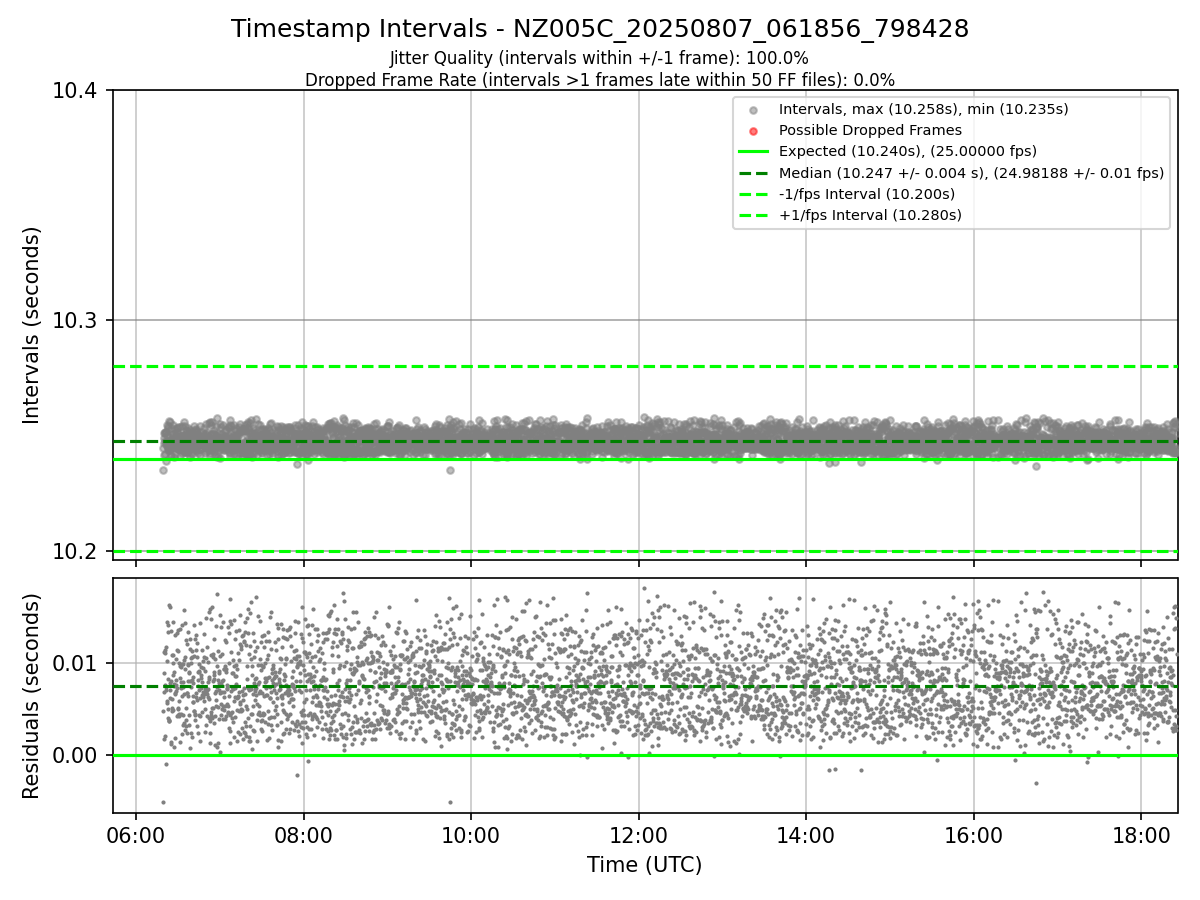This screenshot has width=1200, height=900.
Task: Click the gray dot marker beside 'Intervals, max' in legend
Action: 753,110
